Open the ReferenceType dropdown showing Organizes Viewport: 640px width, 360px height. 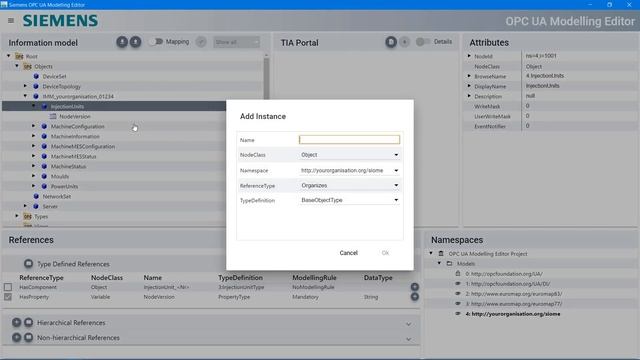click(349, 185)
